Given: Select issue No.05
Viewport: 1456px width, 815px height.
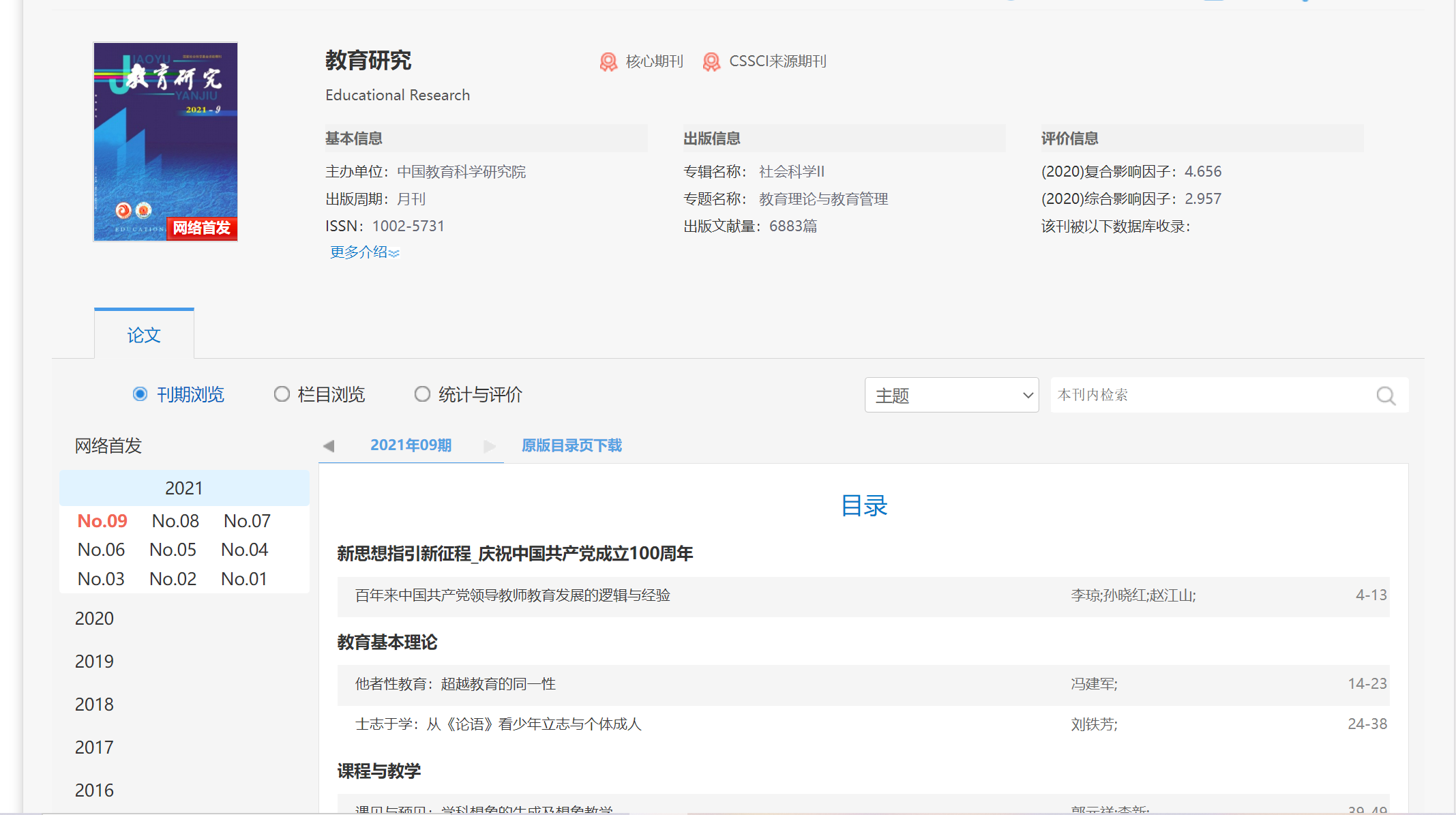Looking at the screenshot, I should 173,550.
